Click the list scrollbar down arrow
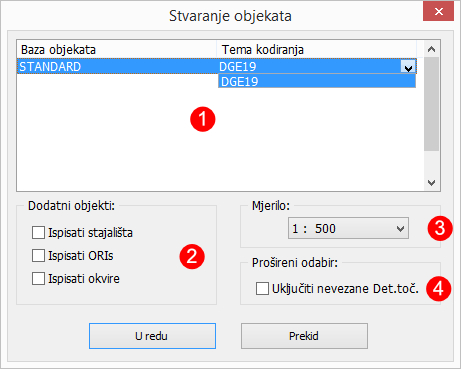The width and height of the screenshot is (461, 369). point(432,183)
